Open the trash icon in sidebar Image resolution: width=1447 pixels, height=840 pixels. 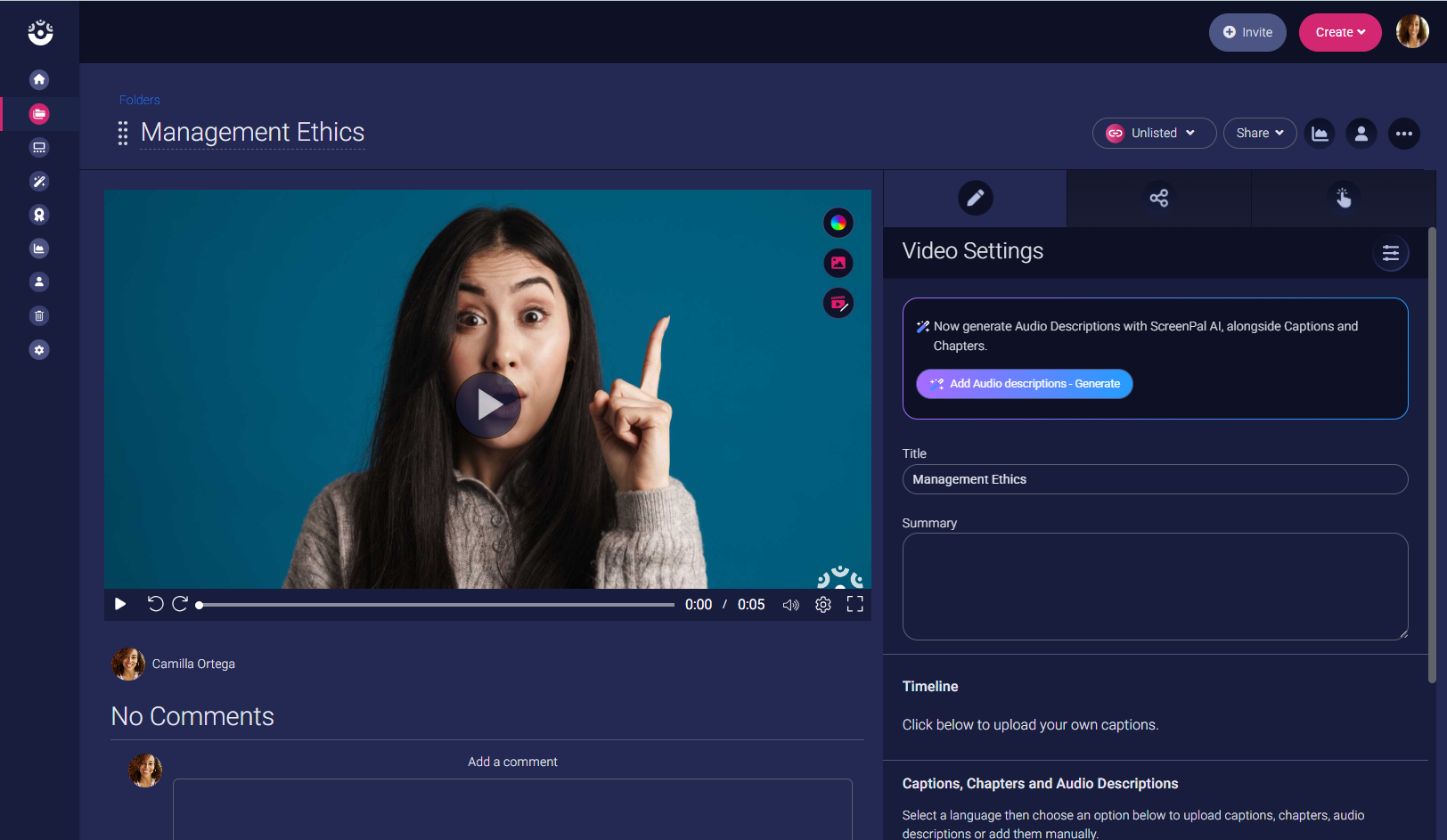[x=39, y=315]
